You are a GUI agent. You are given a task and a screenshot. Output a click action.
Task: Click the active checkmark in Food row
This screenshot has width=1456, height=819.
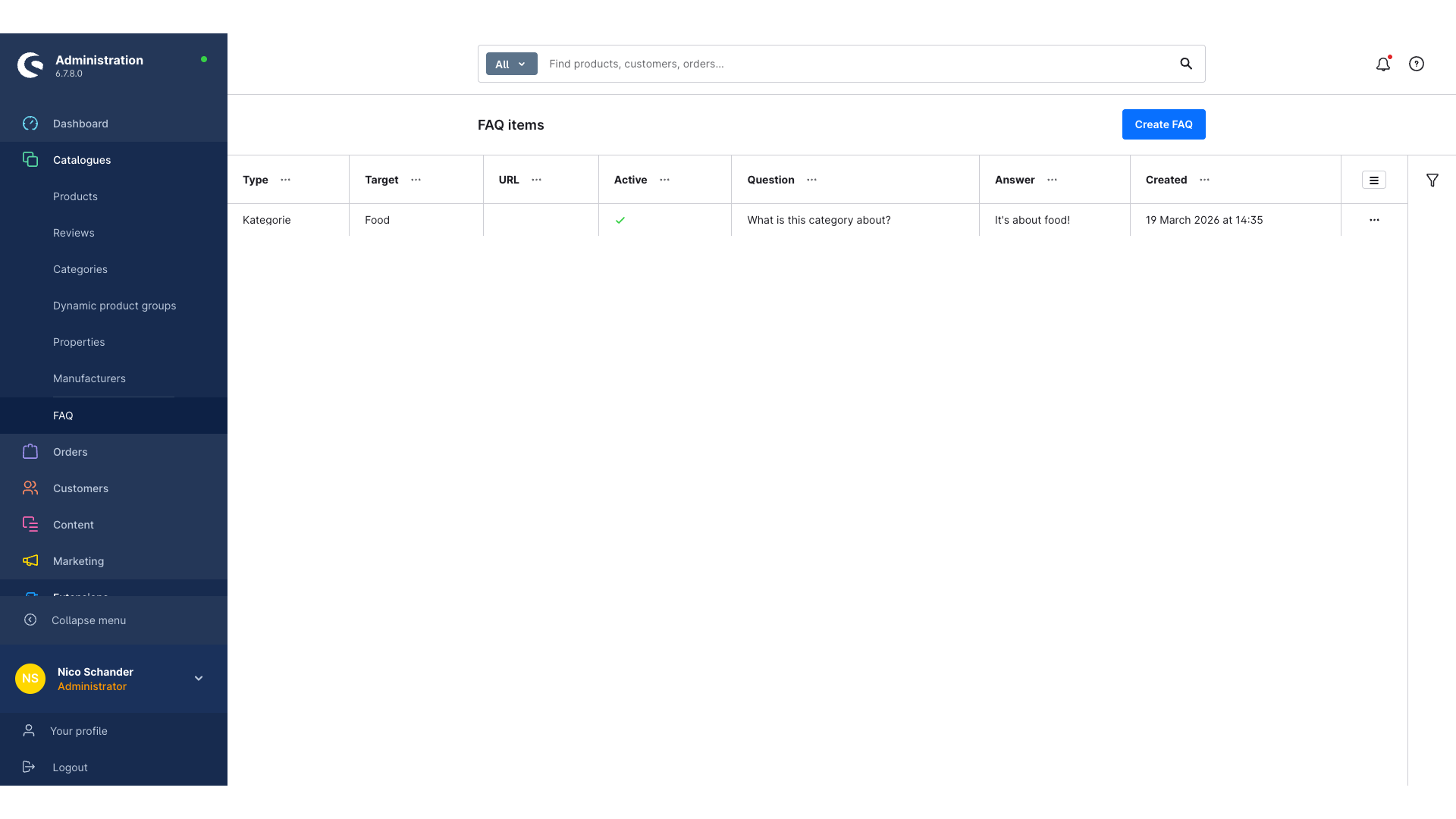coord(620,220)
